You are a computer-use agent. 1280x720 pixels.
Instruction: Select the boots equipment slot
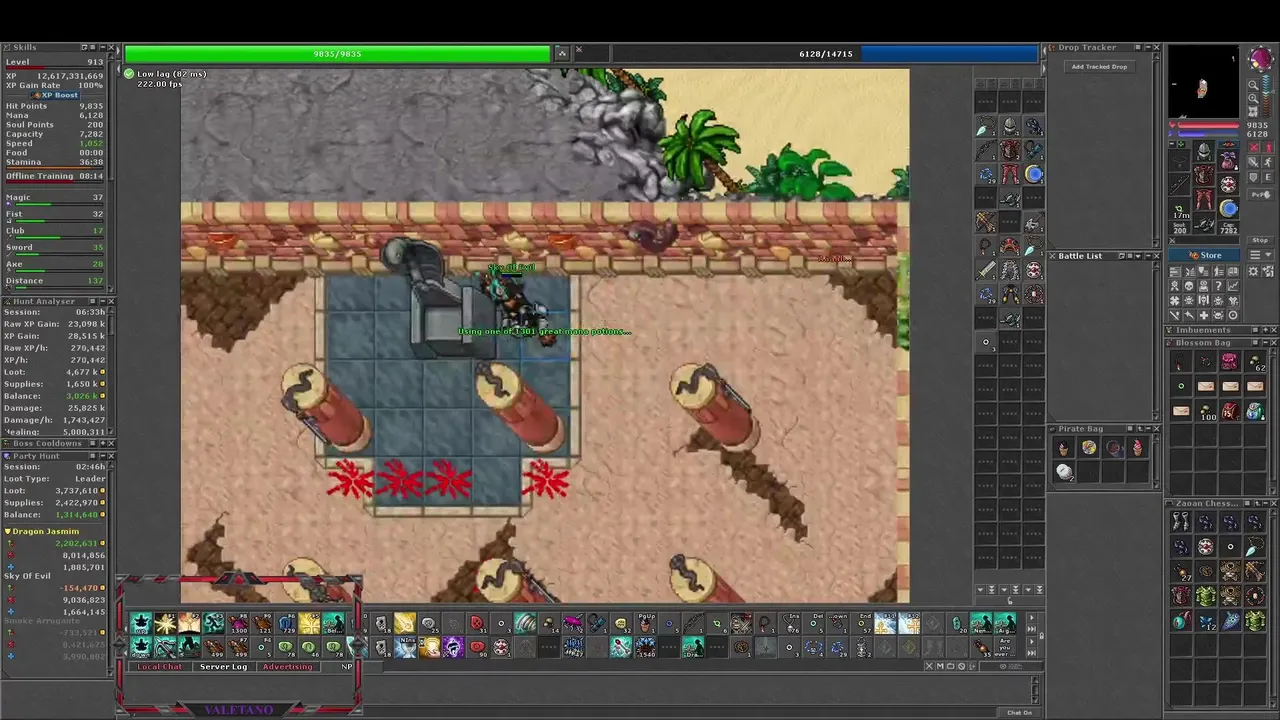1204,223
